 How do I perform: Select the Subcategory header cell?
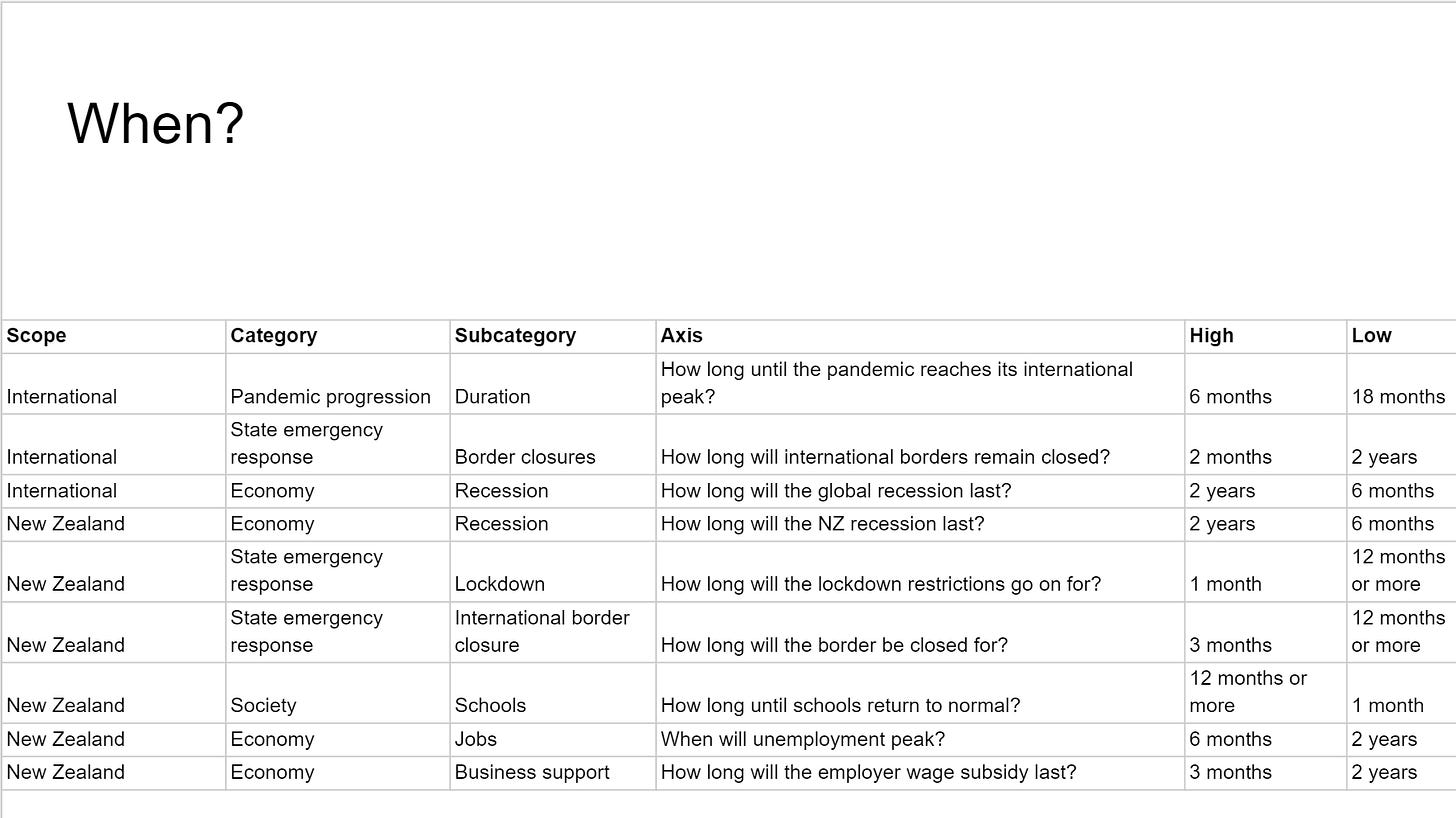[553, 336]
